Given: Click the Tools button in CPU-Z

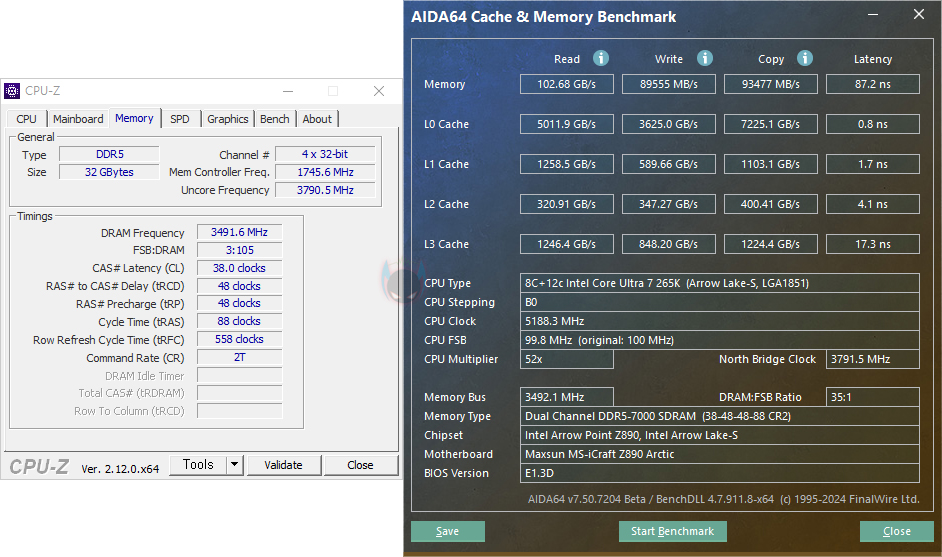Looking at the screenshot, I should (x=198, y=464).
